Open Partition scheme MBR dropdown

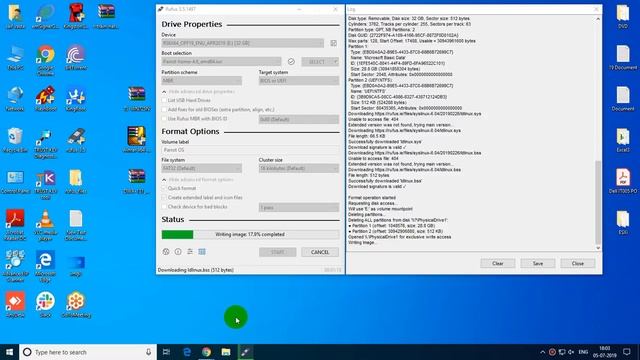click(x=202, y=81)
